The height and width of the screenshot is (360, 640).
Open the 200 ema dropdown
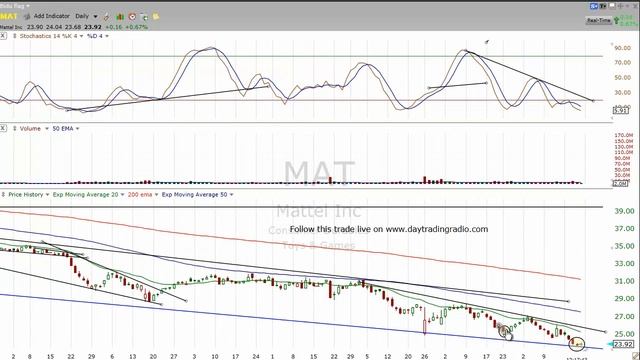[x=143, y=194]
